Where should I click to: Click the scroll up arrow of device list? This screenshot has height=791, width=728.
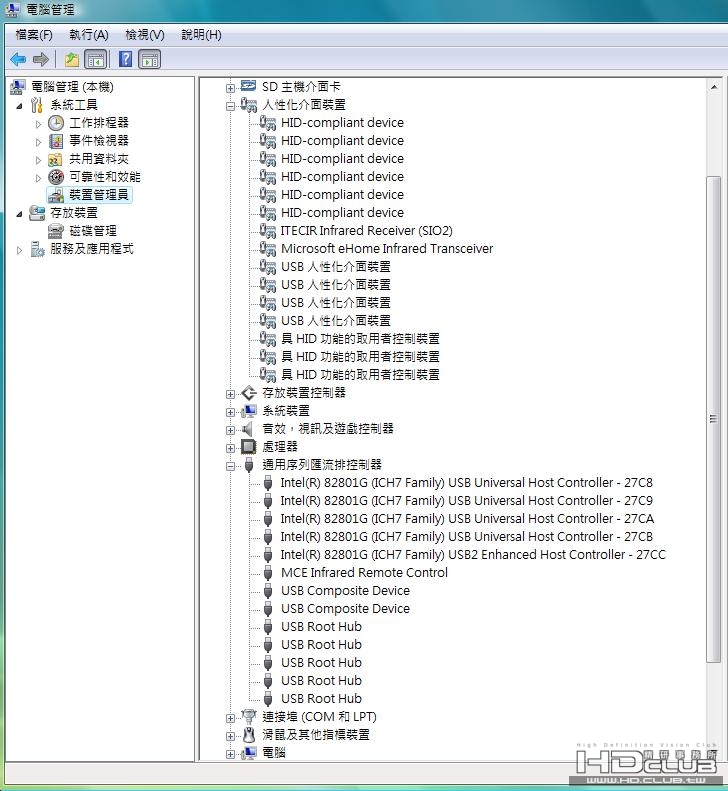[714, 87]
